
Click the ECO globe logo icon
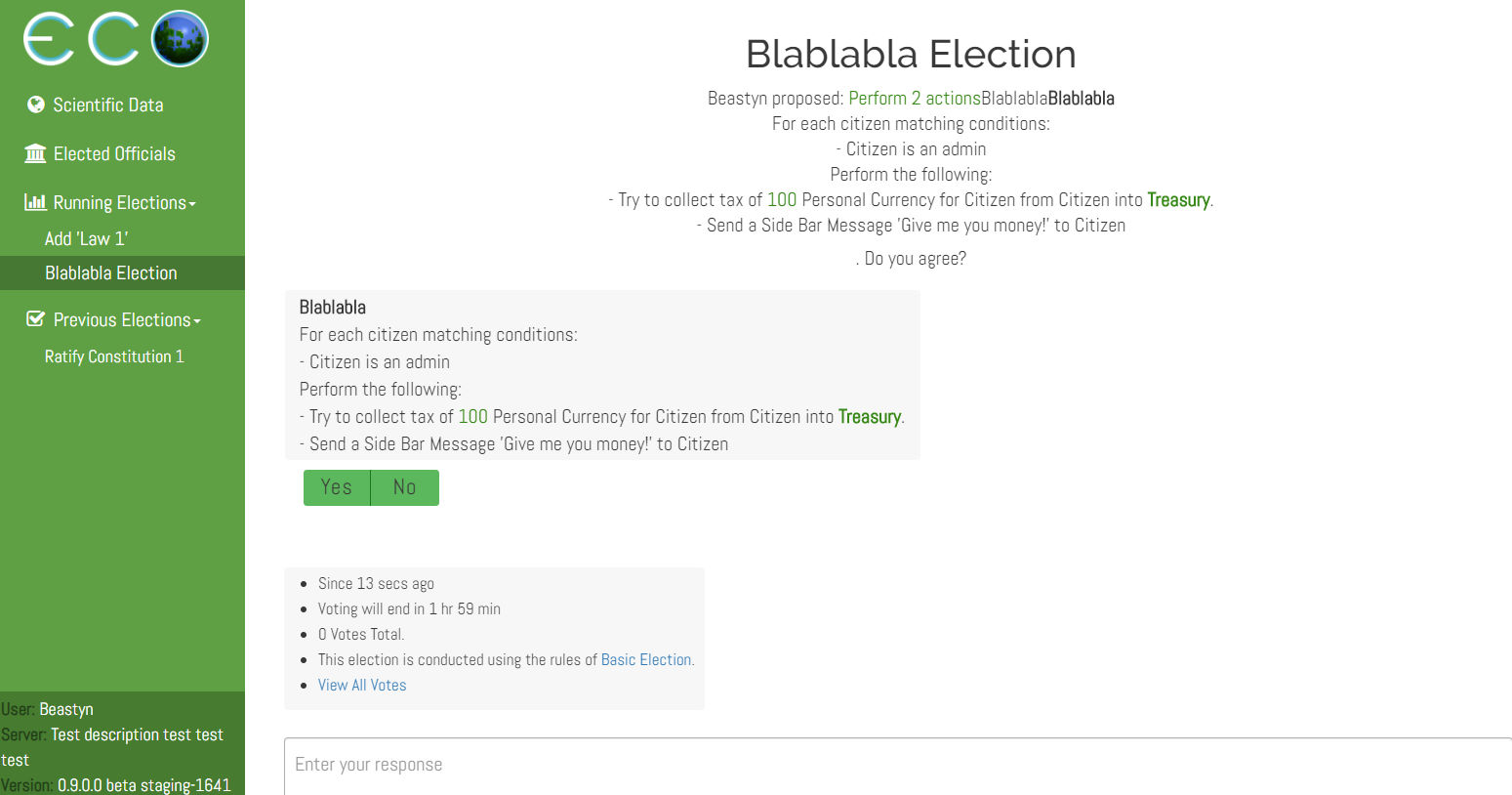click(181, 39)
